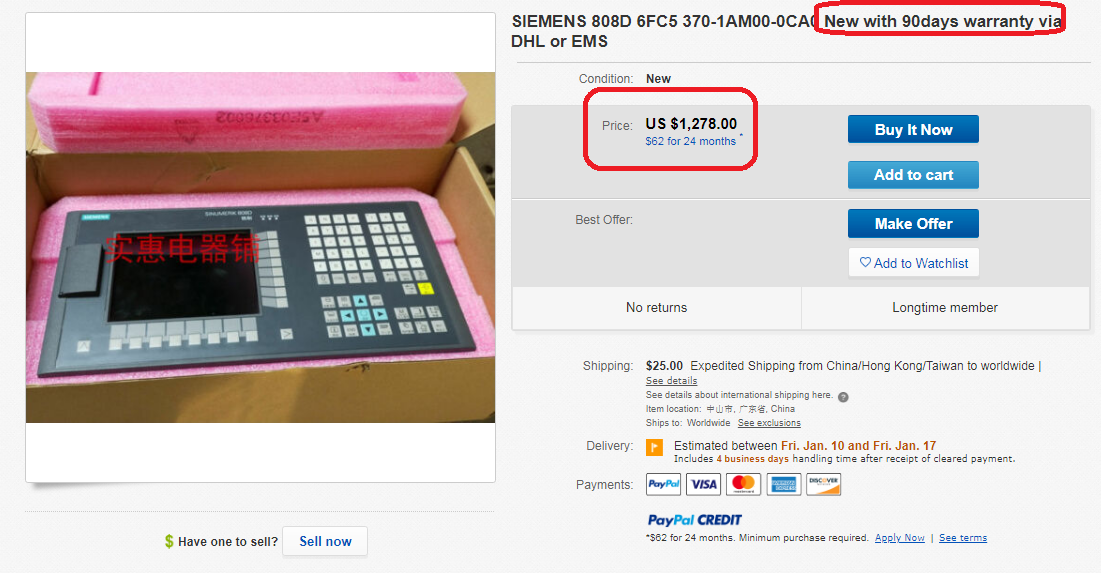Click the green dollar sign icon
This screenshot has width=1101, height=573.
tap(169, 542)
